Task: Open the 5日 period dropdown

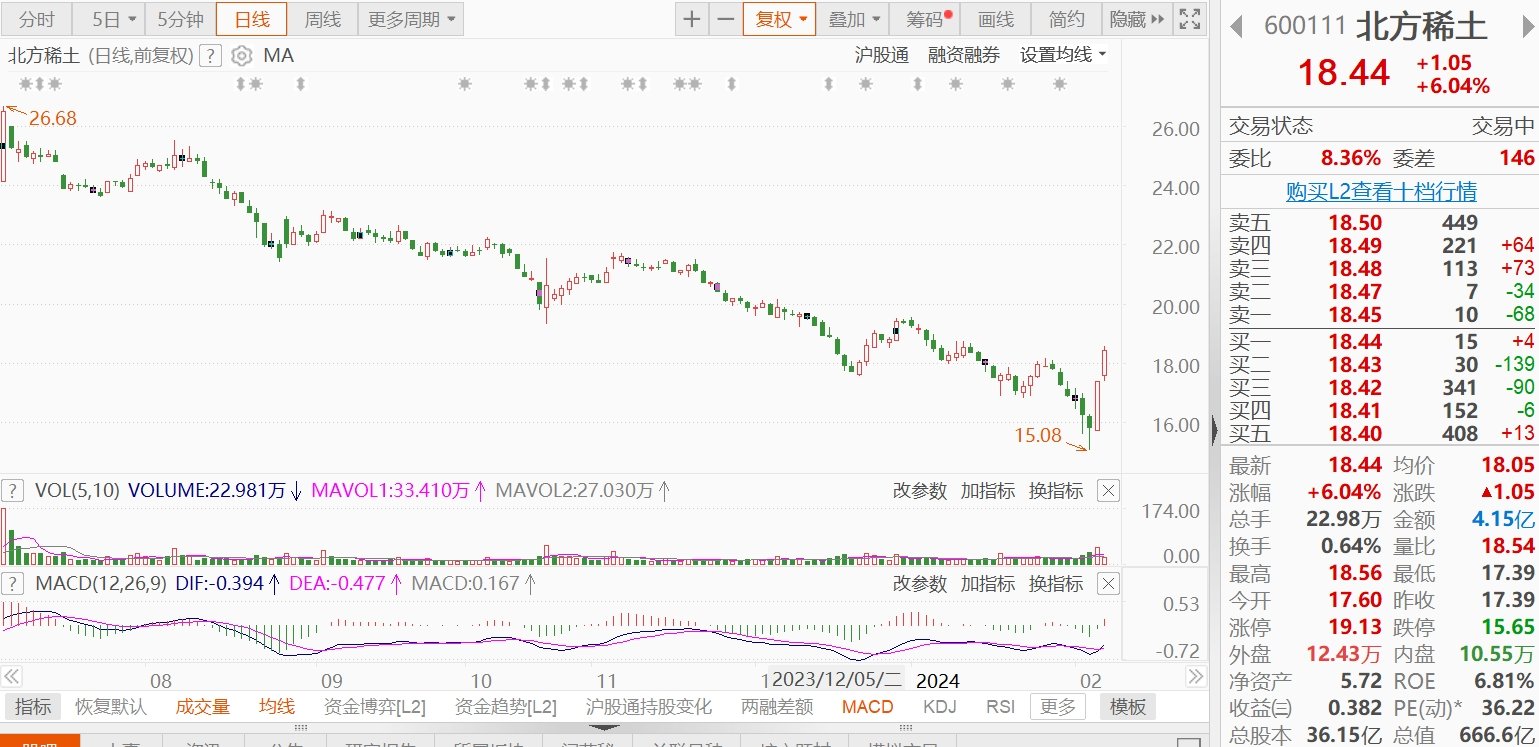Action: coord(108,19)
